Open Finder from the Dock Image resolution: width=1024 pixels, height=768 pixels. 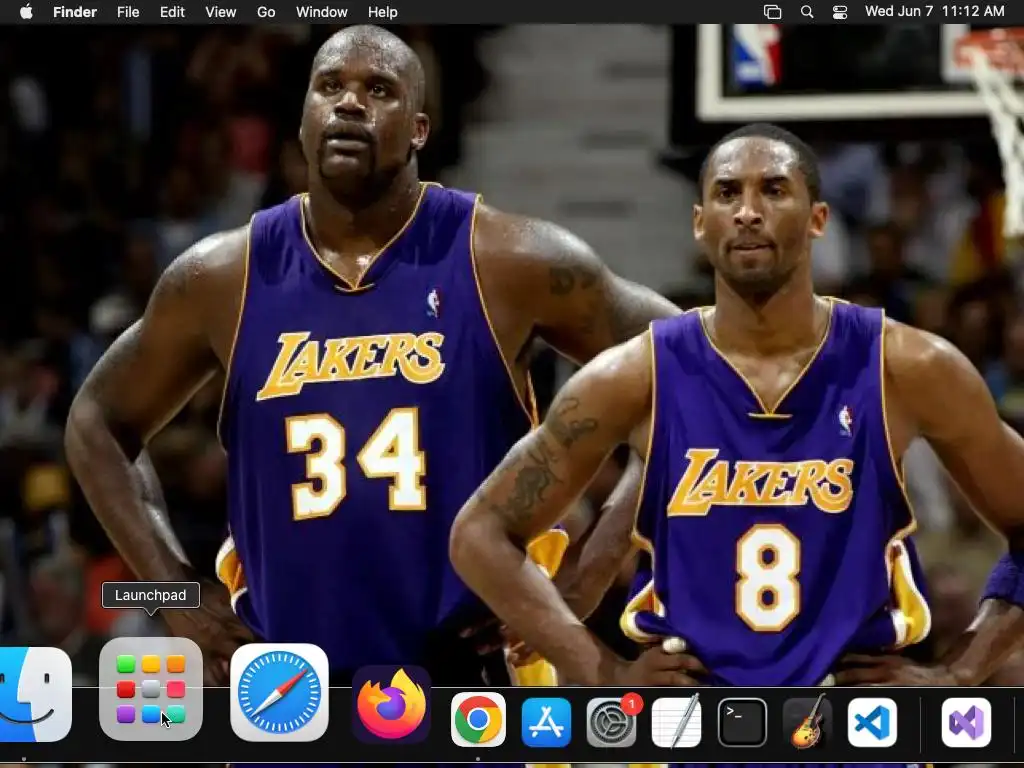coord(35,694)
